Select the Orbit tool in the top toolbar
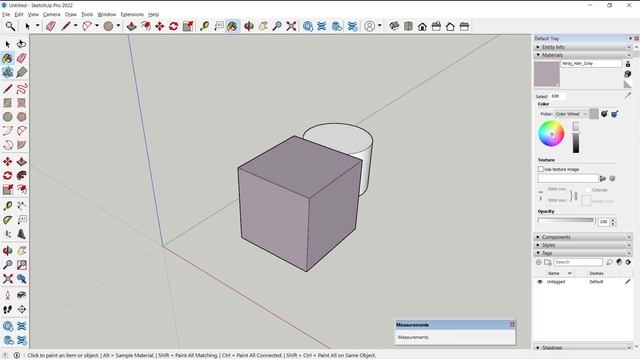This screenshot has width=640, height=360. coord(249,27)
